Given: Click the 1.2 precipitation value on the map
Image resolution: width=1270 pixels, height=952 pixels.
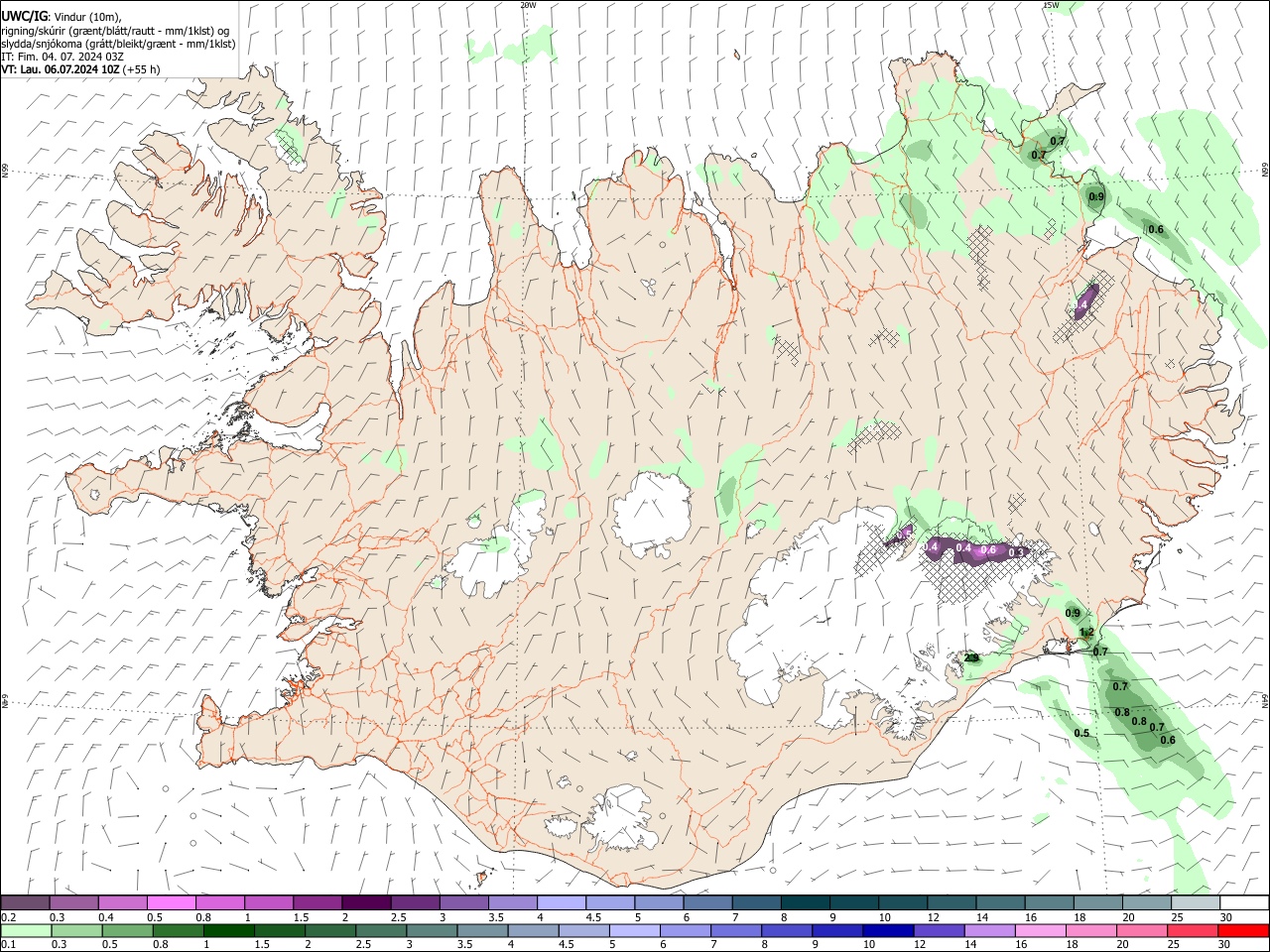Looking at the screenshot, I should (x=1086, y=632).
